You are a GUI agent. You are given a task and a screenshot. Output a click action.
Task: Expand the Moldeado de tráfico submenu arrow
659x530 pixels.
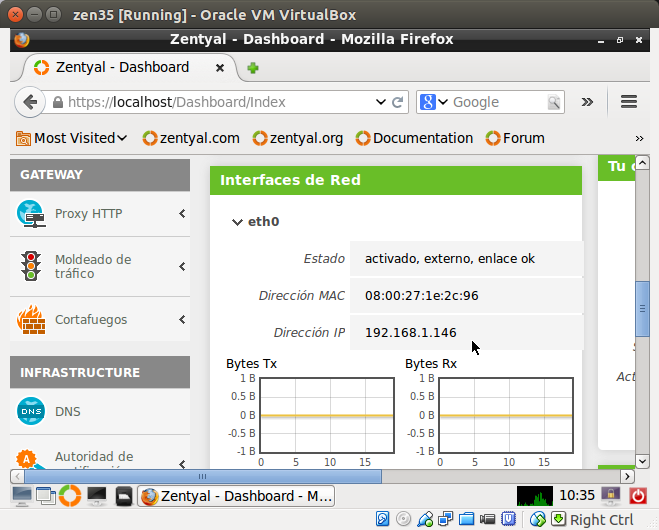point(182,266)
